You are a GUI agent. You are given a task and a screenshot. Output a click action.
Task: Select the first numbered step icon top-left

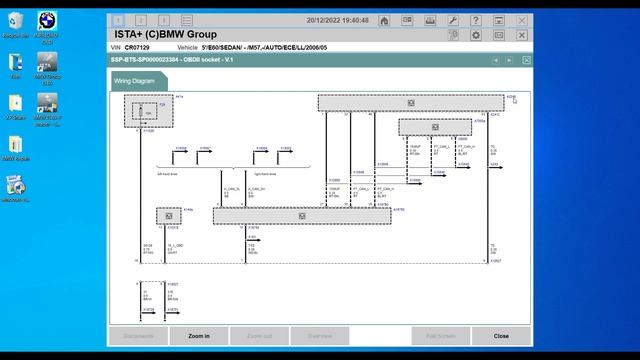pyautogui.click(x=118, y=20)
